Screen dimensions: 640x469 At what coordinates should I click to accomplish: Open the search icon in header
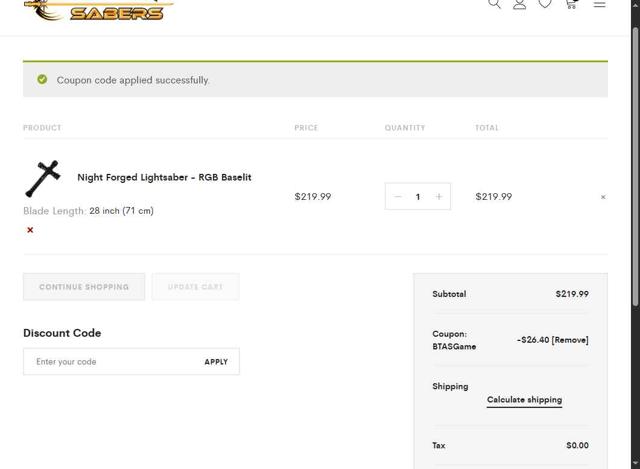[494, 4]
